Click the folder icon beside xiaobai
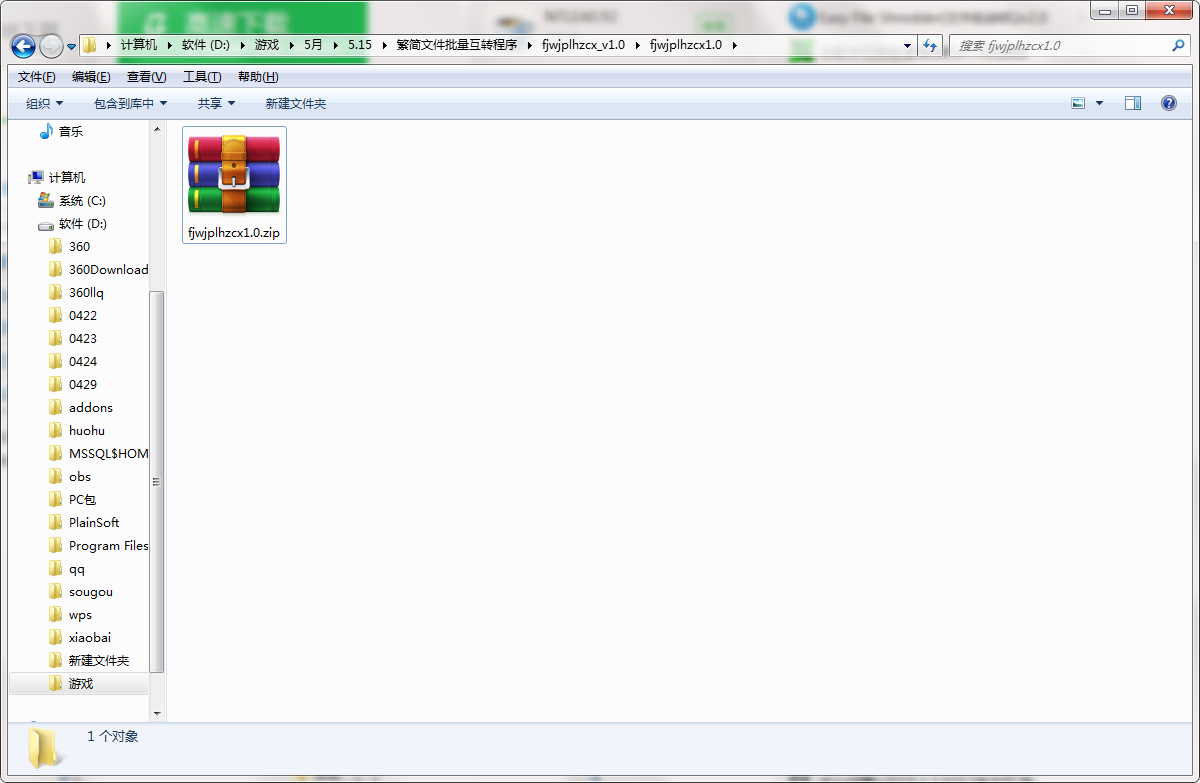Screen dimensions: 1200x783 click(x=56, y=637)
